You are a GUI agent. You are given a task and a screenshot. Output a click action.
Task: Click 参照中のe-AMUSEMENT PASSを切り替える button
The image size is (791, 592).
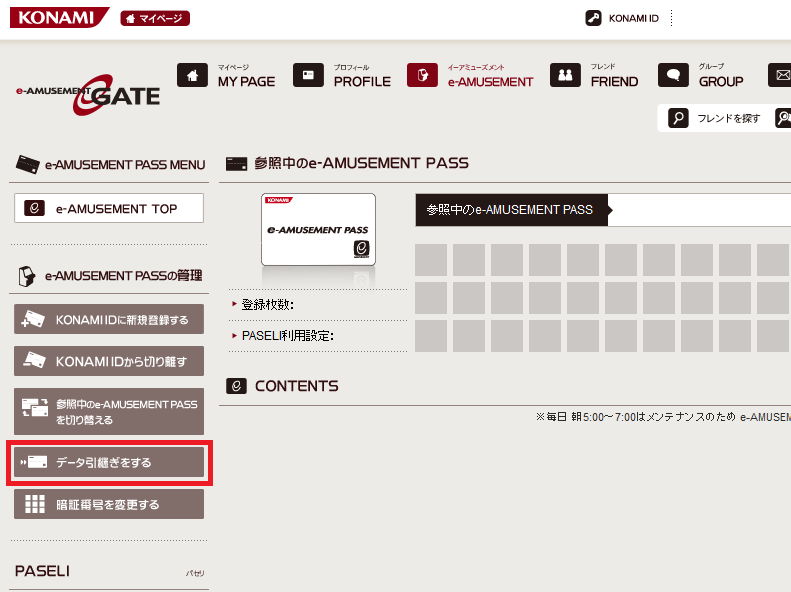[109, 411]
